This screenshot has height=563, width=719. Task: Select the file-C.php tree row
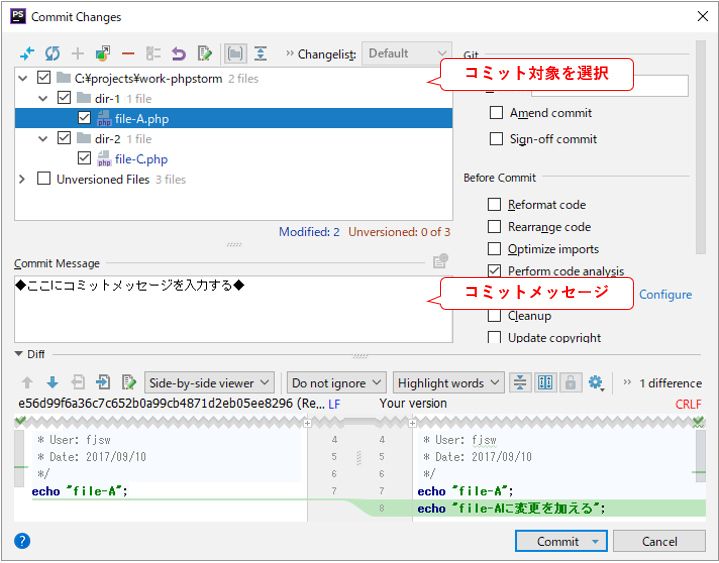click(233, 159)
